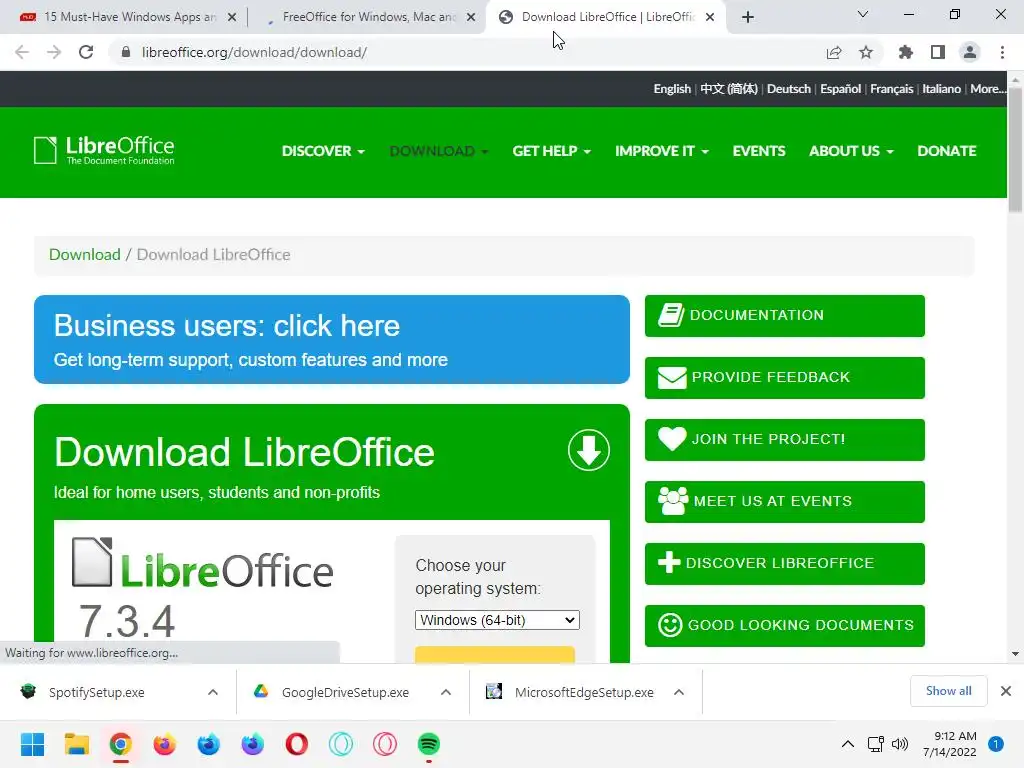Image resolution: width=1024 pixels, height=768 pixels.
Task: Open the operating system dropdown
Action: 497,620
